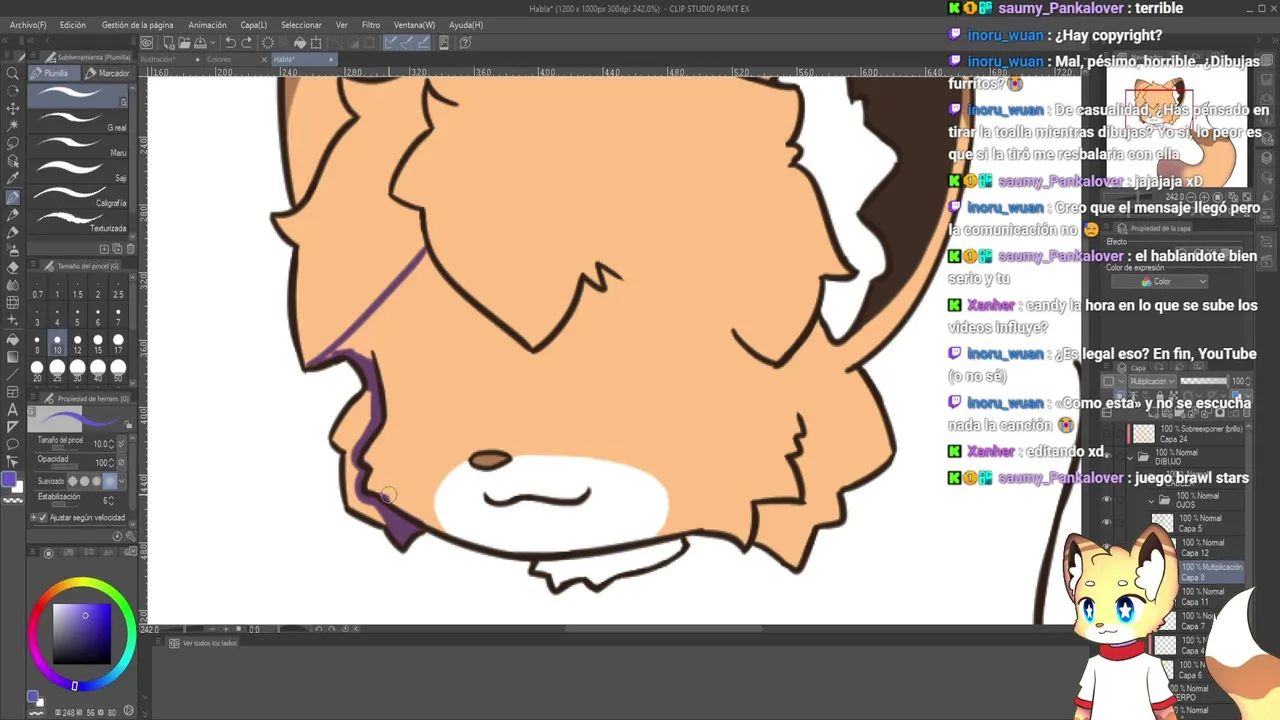Viewport: 1280px width, 720px height.
Task: Choose the G real brush
Action: pyautogui.click(x=79, y=121)
